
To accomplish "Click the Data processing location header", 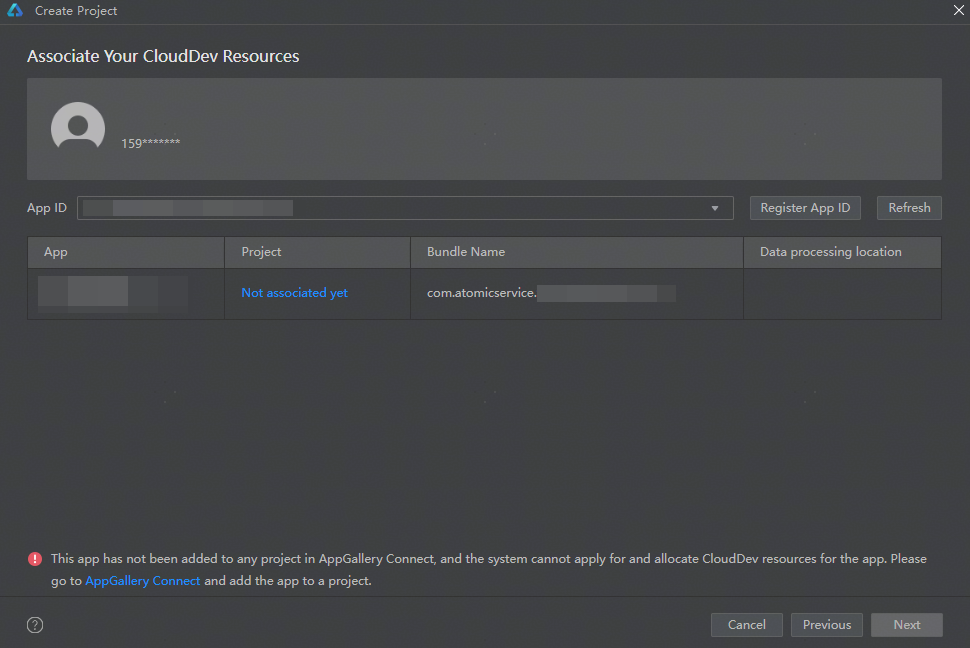I will (830, 252).
